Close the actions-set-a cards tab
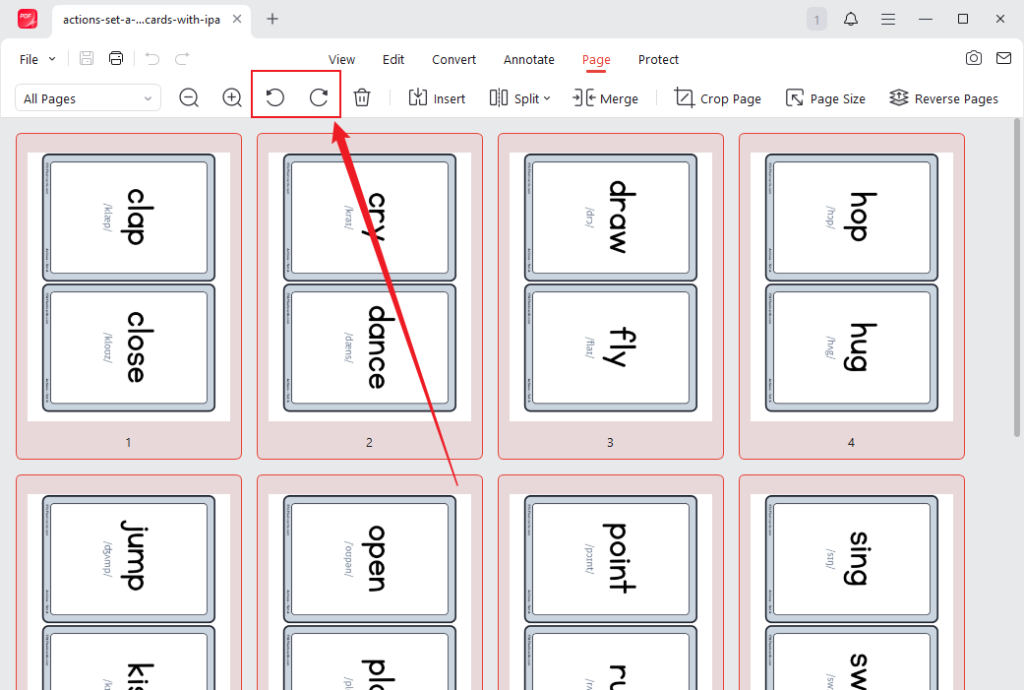This screenshot has height=690, width=1024. (237, 19)
